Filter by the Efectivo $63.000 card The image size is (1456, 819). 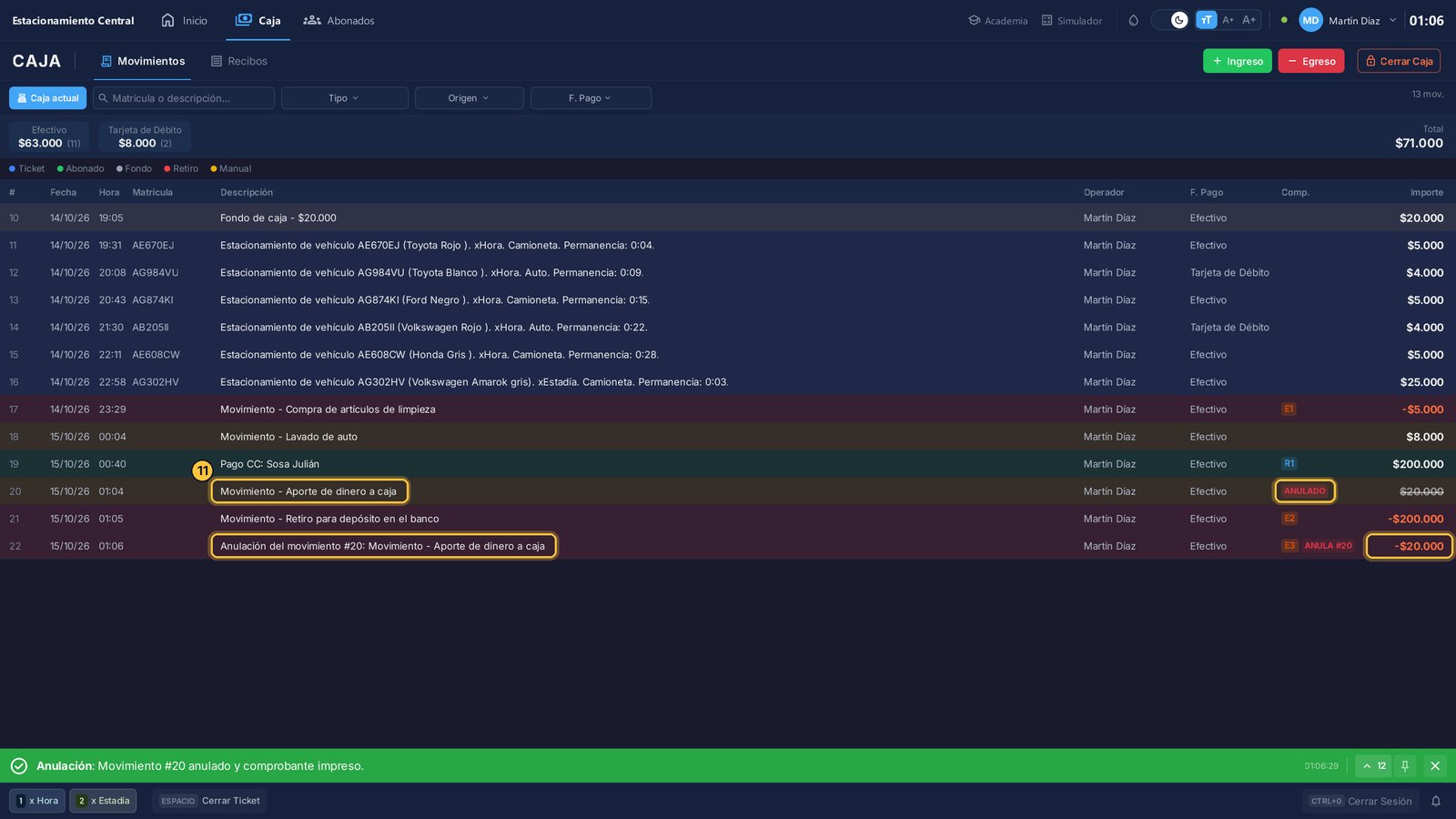point(49,136)
